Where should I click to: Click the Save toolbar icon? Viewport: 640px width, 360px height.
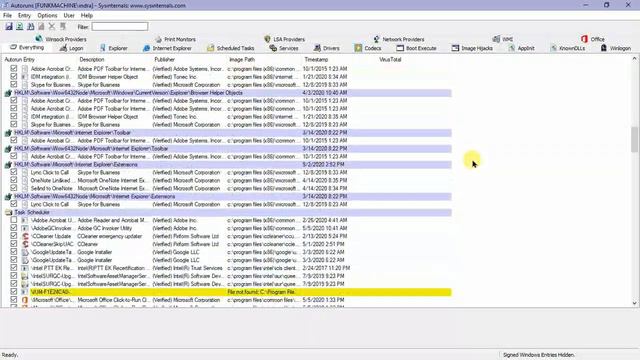coord(9,27)
